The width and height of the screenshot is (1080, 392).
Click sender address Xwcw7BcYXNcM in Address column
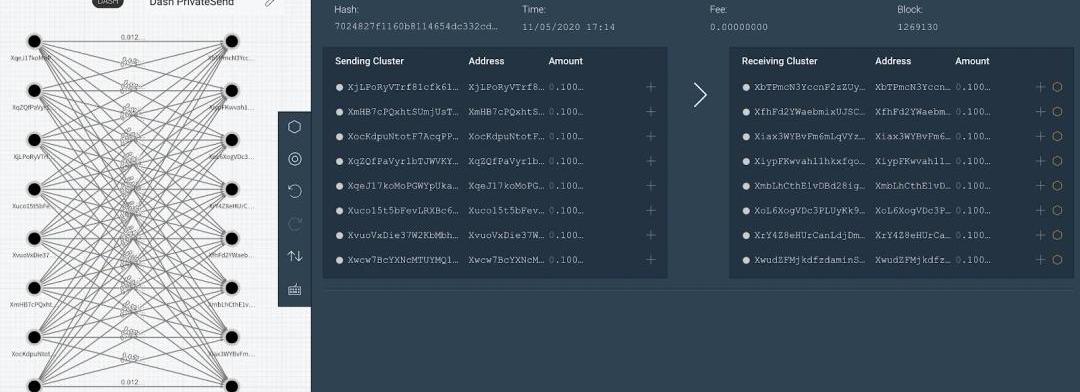tap(506, 260)
